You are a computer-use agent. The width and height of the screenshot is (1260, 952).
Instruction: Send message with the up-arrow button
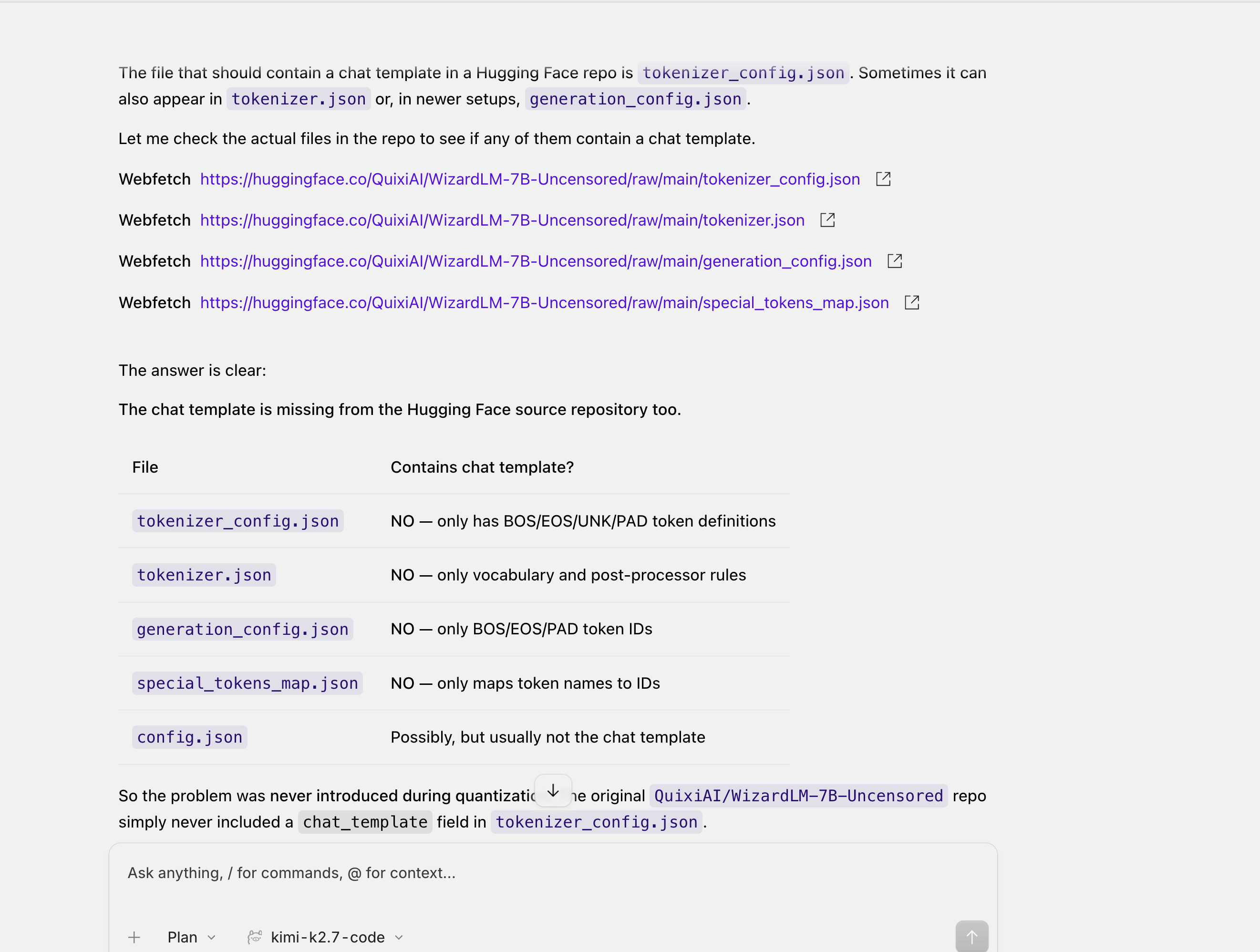(972, 937)
